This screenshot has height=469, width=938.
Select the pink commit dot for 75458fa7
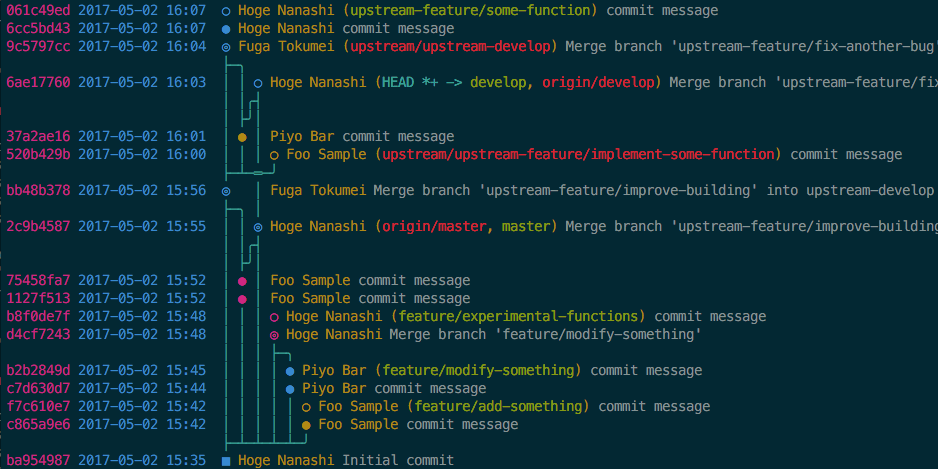tap(242, 281)
